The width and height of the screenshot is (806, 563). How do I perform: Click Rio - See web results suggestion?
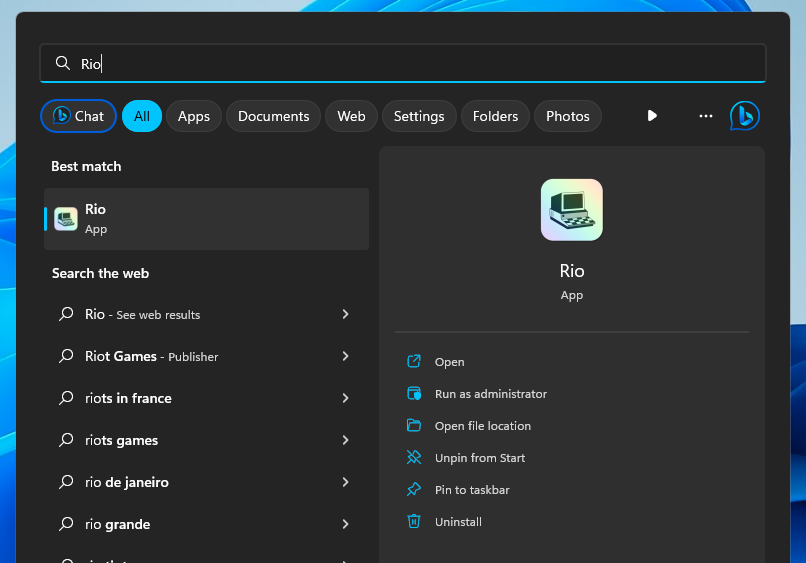click(207, 314)
